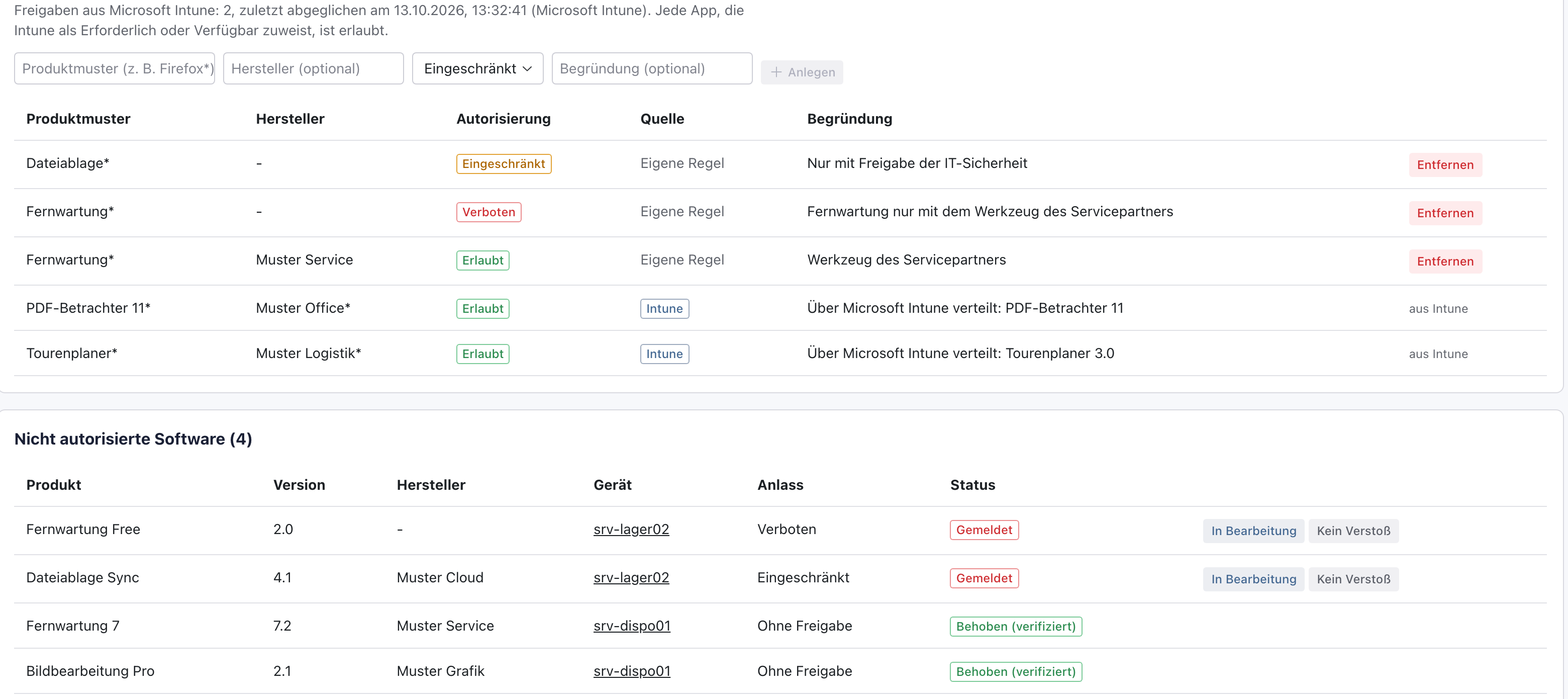Click the Begründung (optional) input
The width and height of the screenshot is (1568, 699).
pyautogui.click(x=651, y=68)
